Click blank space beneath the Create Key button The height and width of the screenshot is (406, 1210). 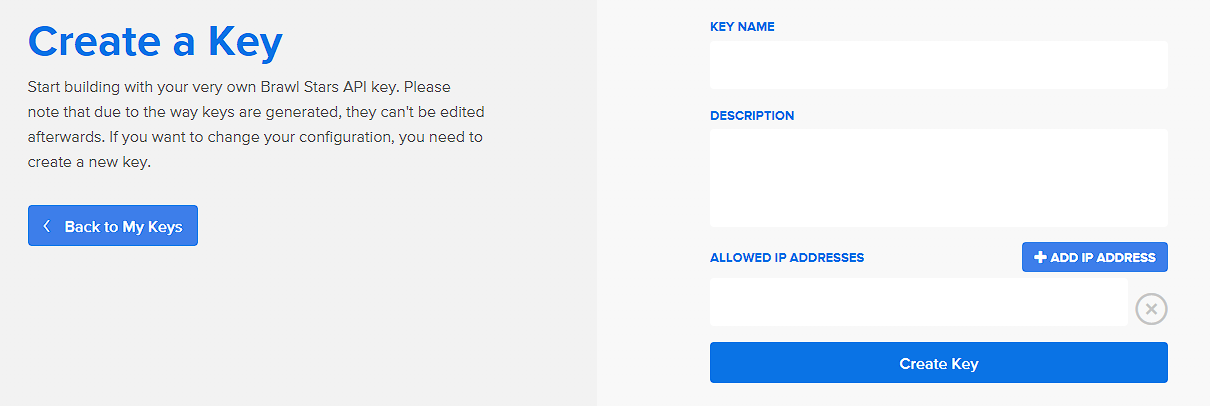click(x=938, y=395)
